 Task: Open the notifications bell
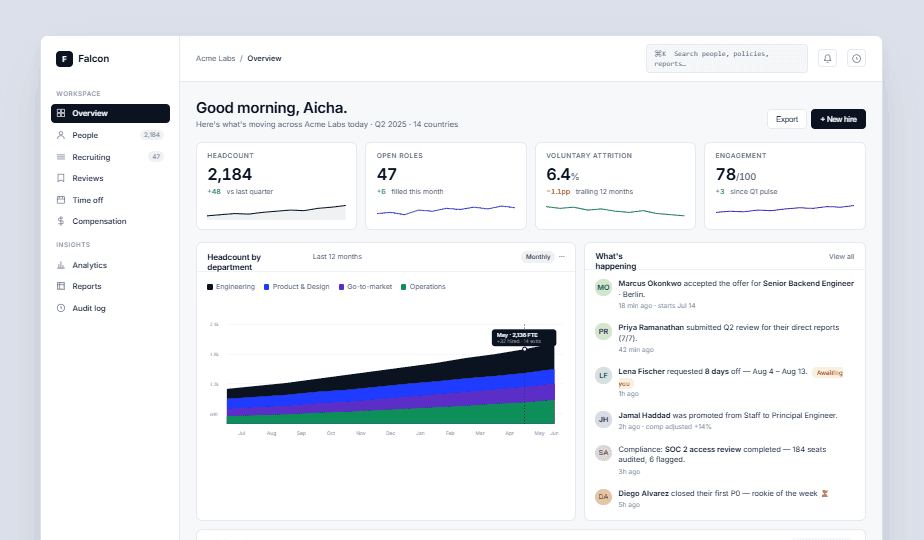click(827, 58)
